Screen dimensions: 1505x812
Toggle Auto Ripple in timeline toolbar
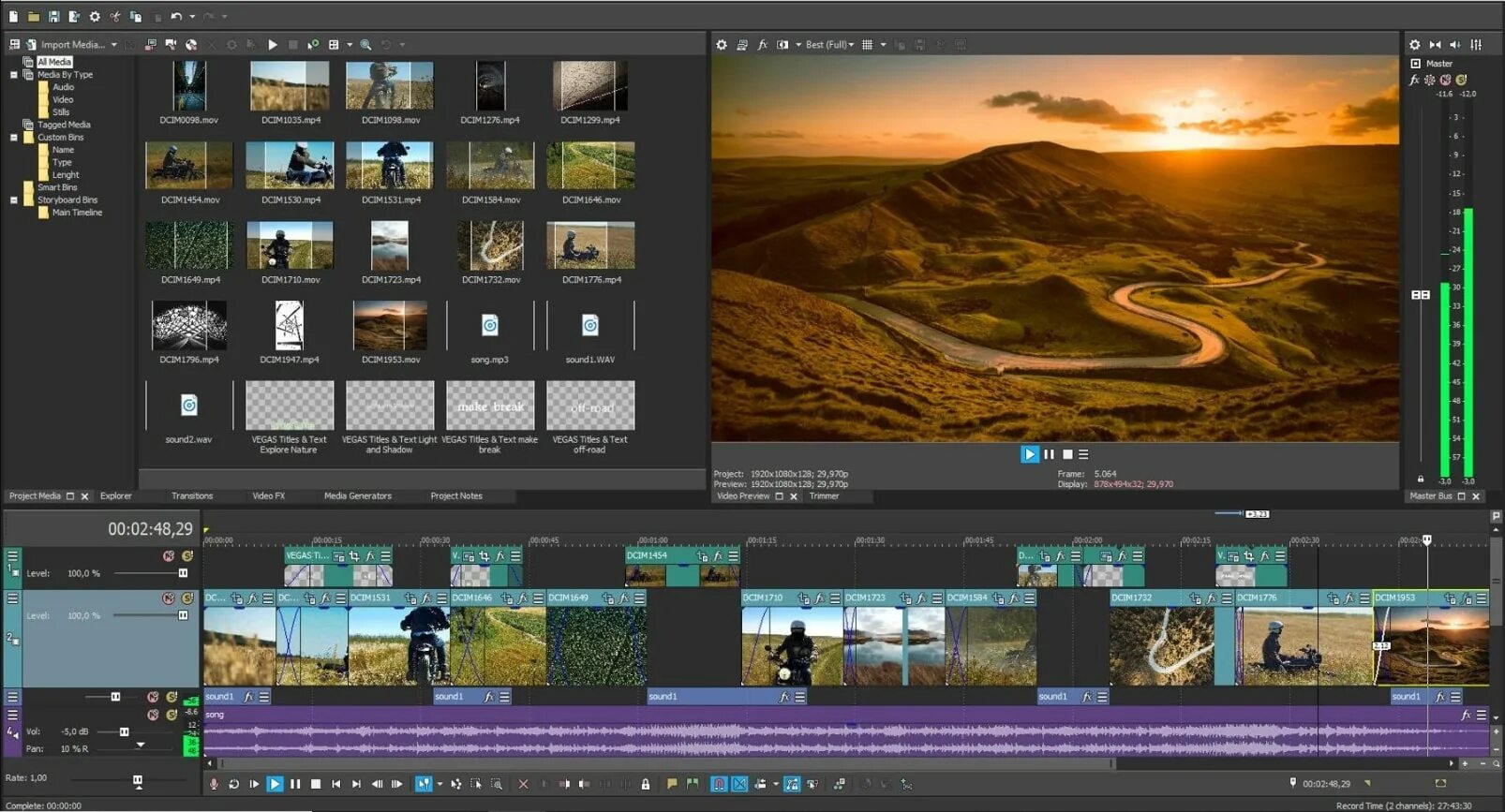tap(760, 784)
